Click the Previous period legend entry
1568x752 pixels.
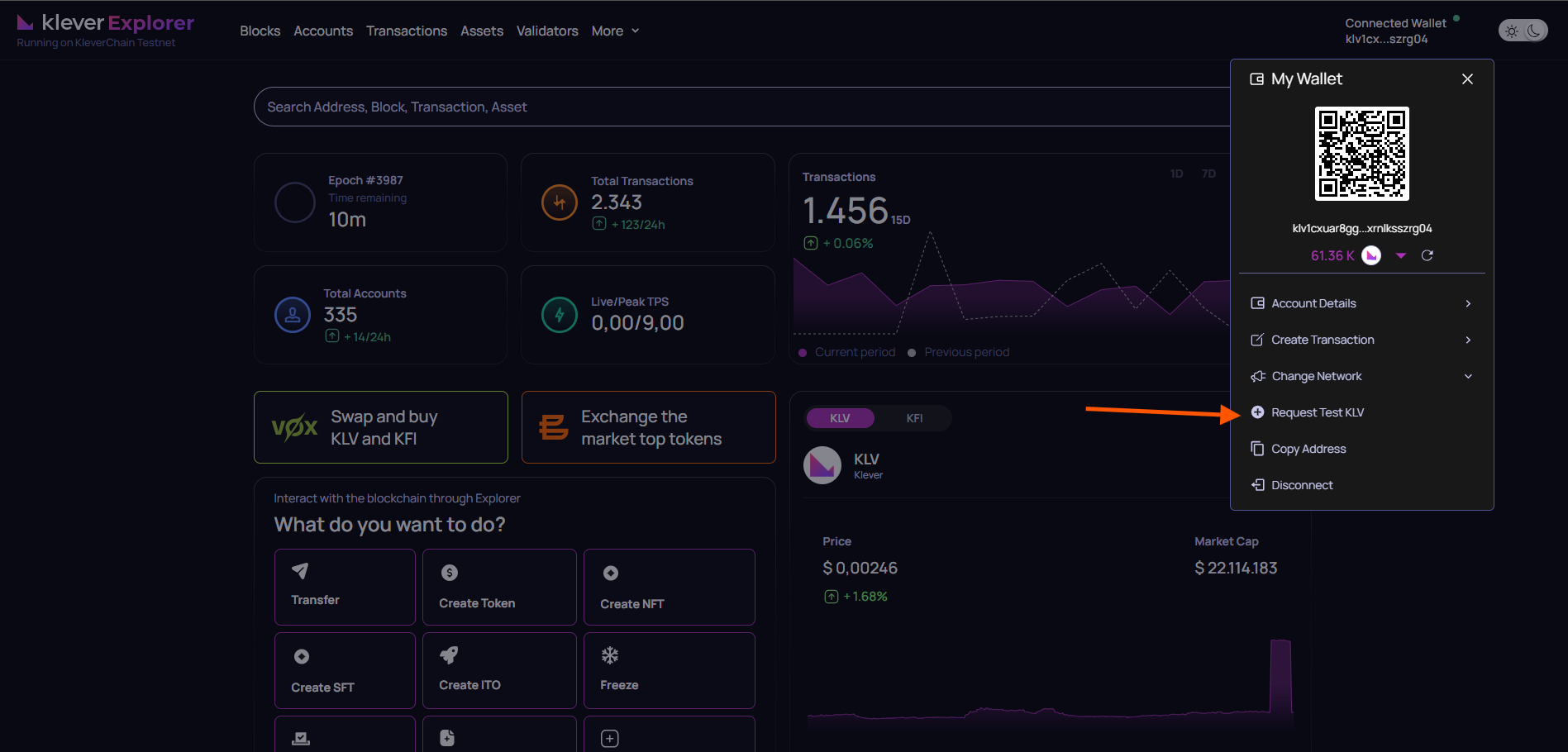[x=959, y=352]
